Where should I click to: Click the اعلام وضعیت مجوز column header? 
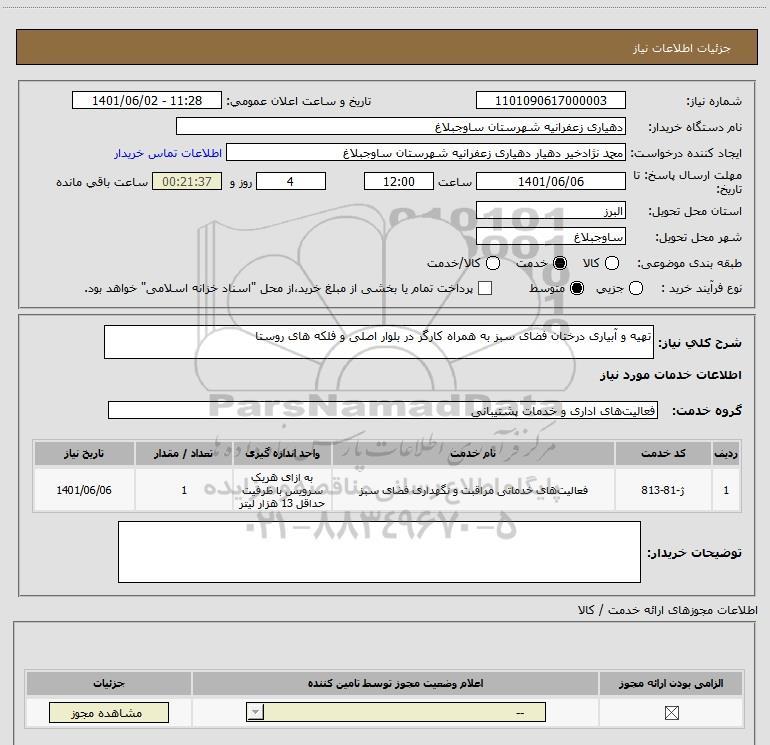click(x=395, y=683)
